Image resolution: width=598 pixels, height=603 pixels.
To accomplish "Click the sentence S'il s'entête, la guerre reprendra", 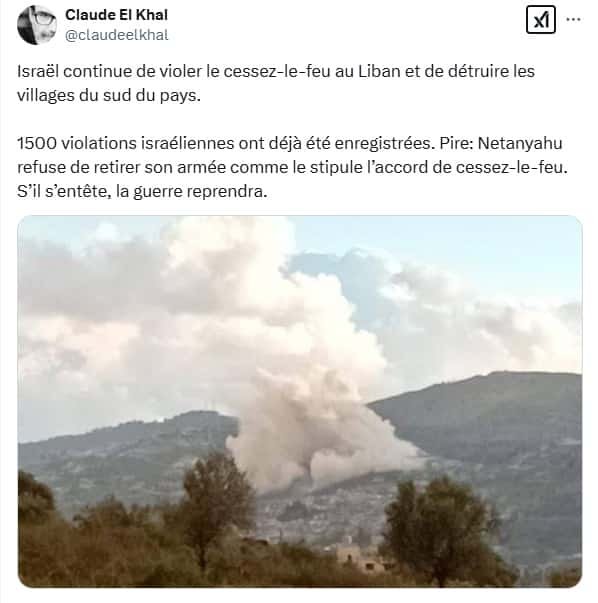I will click(142, 191).
